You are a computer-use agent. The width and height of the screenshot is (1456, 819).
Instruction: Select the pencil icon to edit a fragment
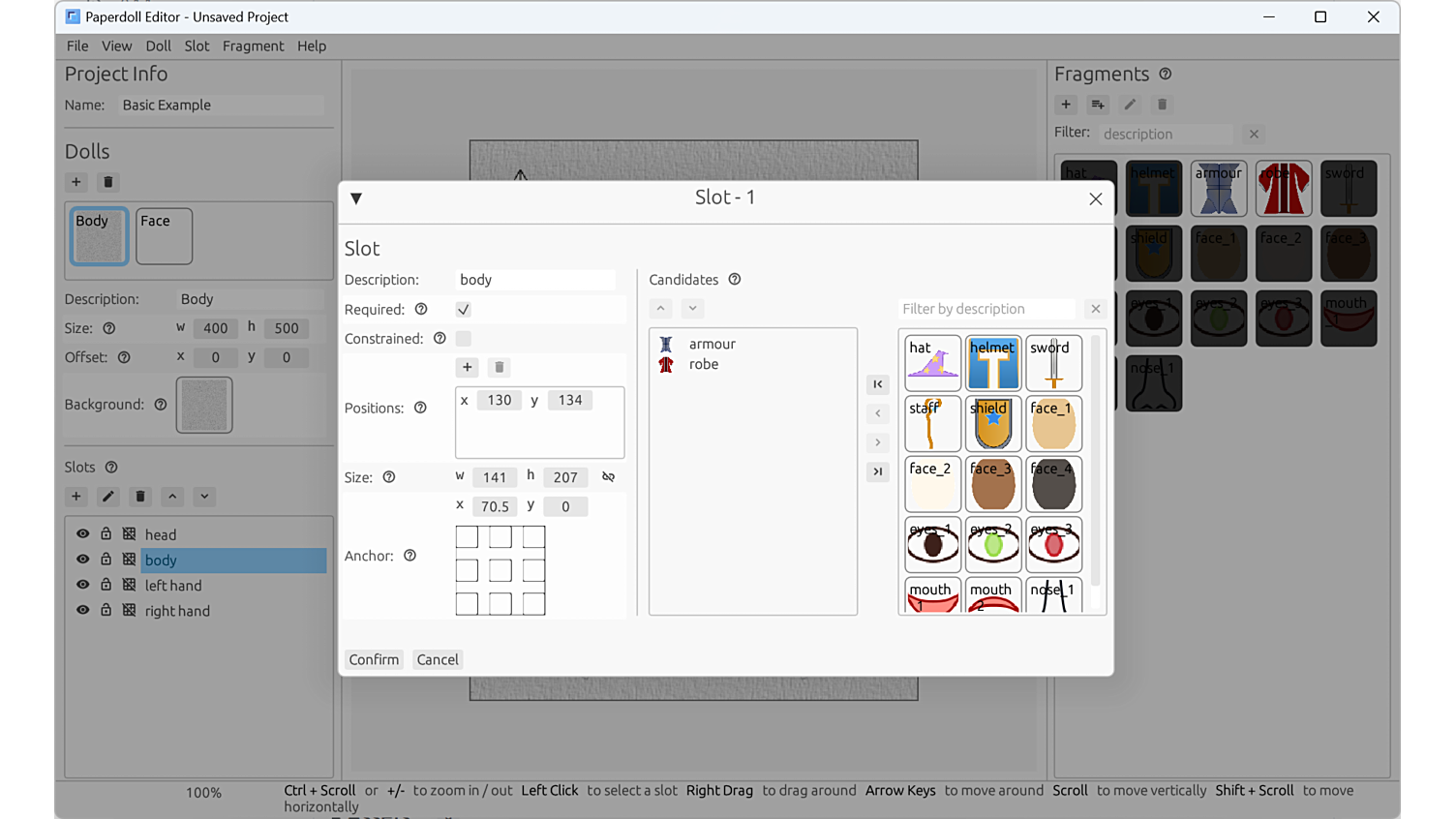(1130, 105)
